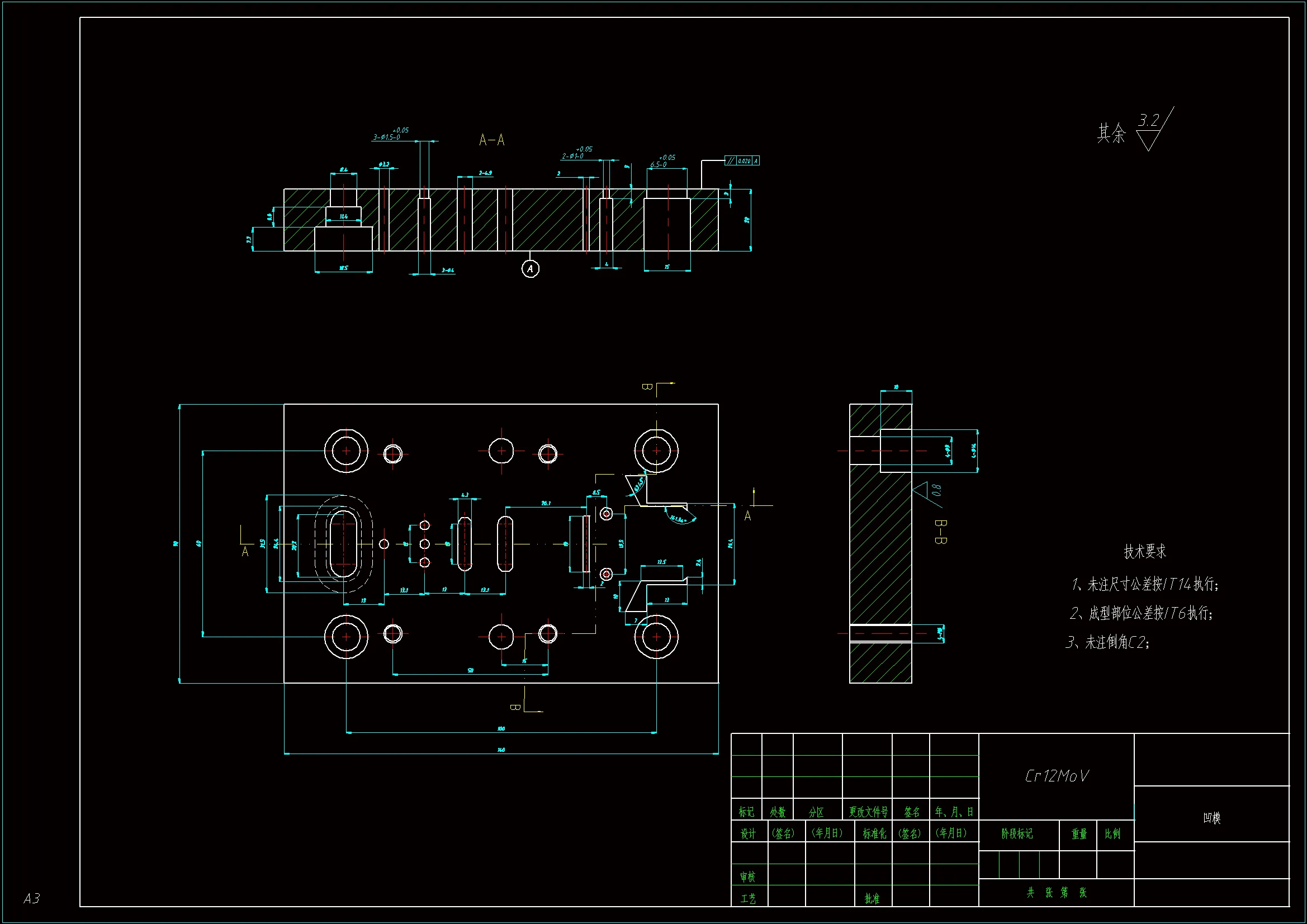1307x924 pixels.
Task: Select the 比例 scale cell
Action: click(1112, 834)
